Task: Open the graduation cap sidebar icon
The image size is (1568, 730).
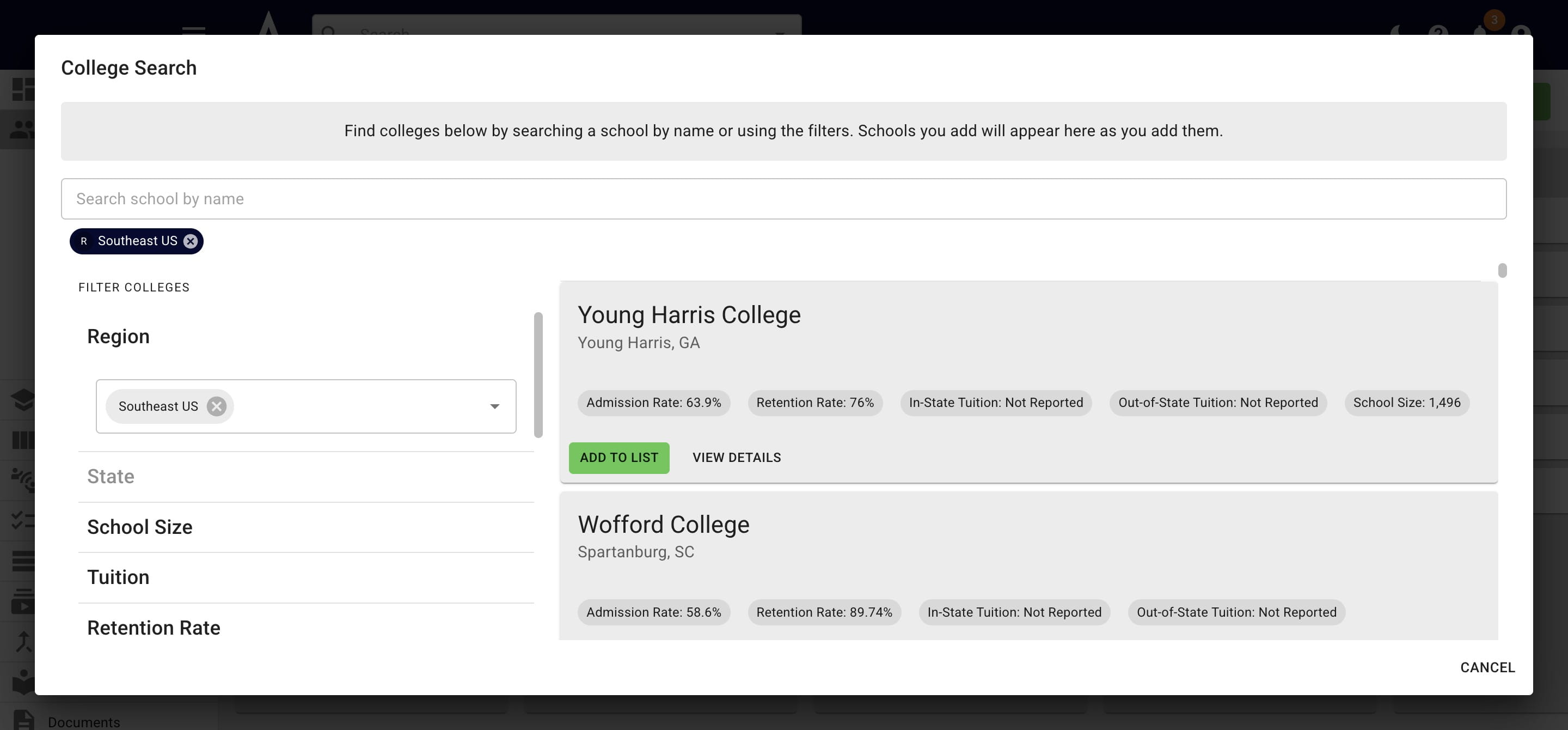Action: tap(23, 400)
